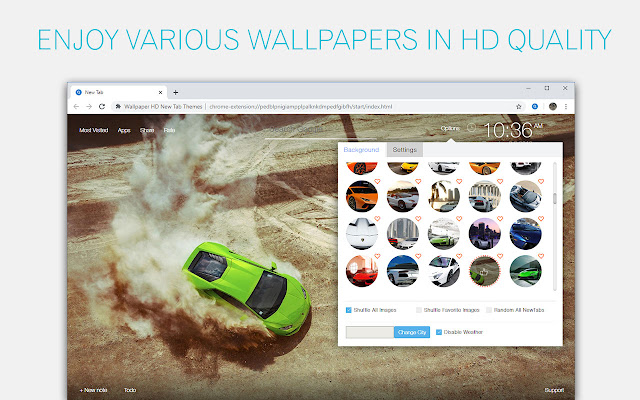Toggle Shuffle All Images checkbox

click(x=349, y=310)
